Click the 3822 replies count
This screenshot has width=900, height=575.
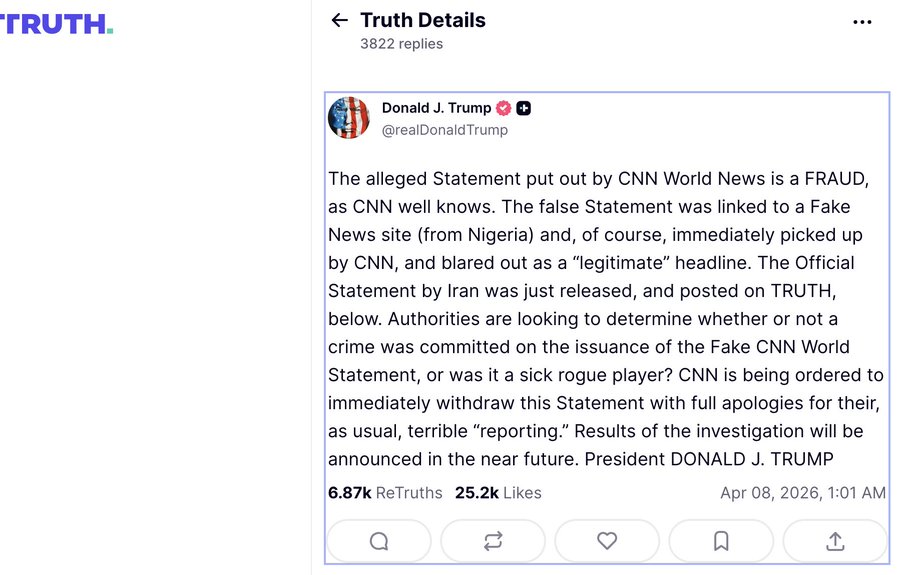point(401,44)
